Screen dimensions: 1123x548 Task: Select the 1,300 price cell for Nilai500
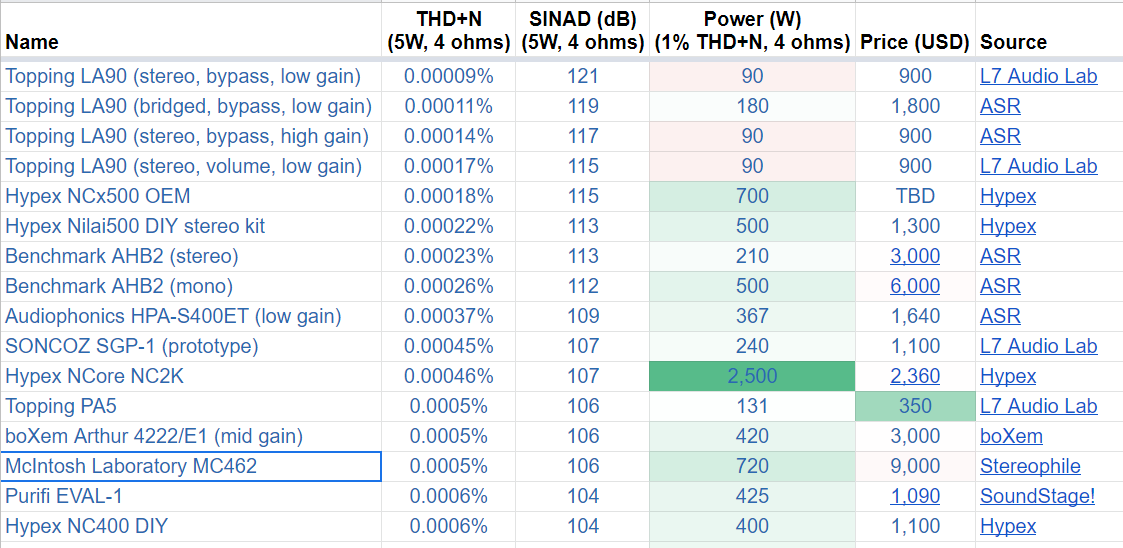(915, 226)
